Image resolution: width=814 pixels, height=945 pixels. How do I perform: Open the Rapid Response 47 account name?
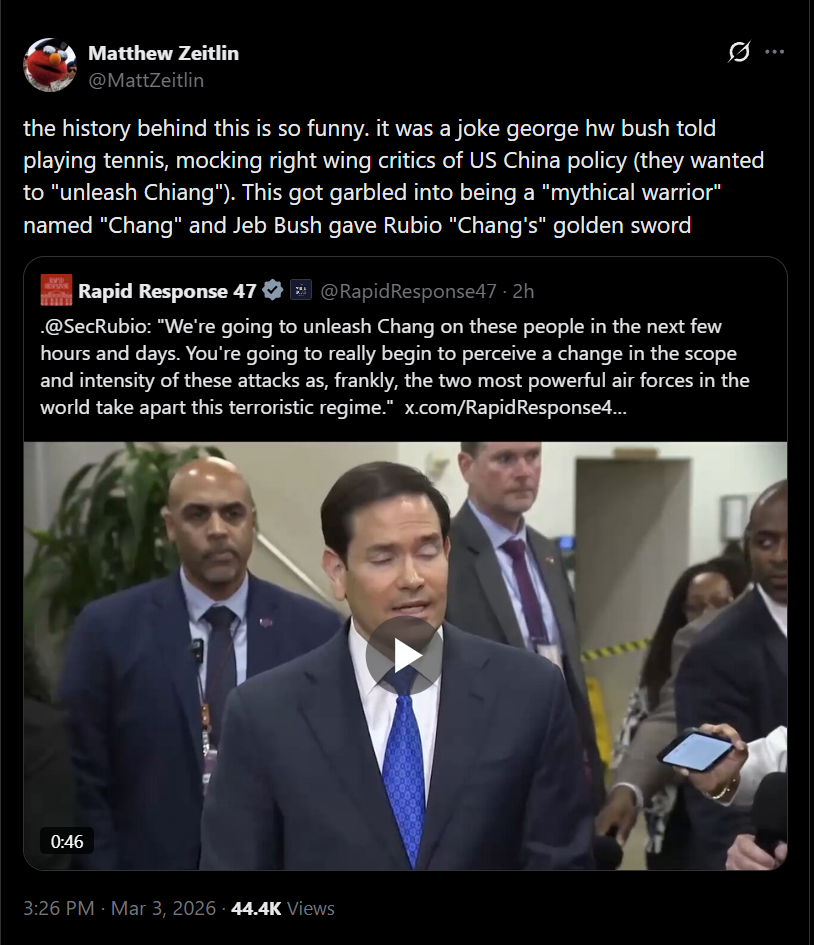pyautogui.click(x=167, y=291)
